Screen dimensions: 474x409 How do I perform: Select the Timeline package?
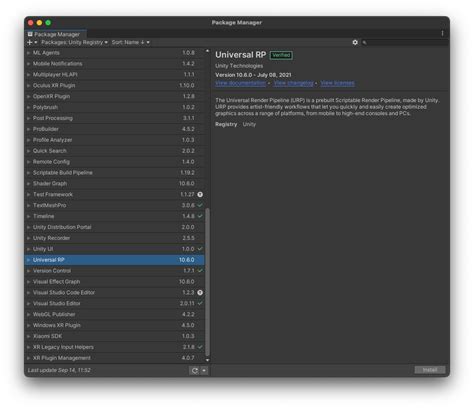coord(115,216)
